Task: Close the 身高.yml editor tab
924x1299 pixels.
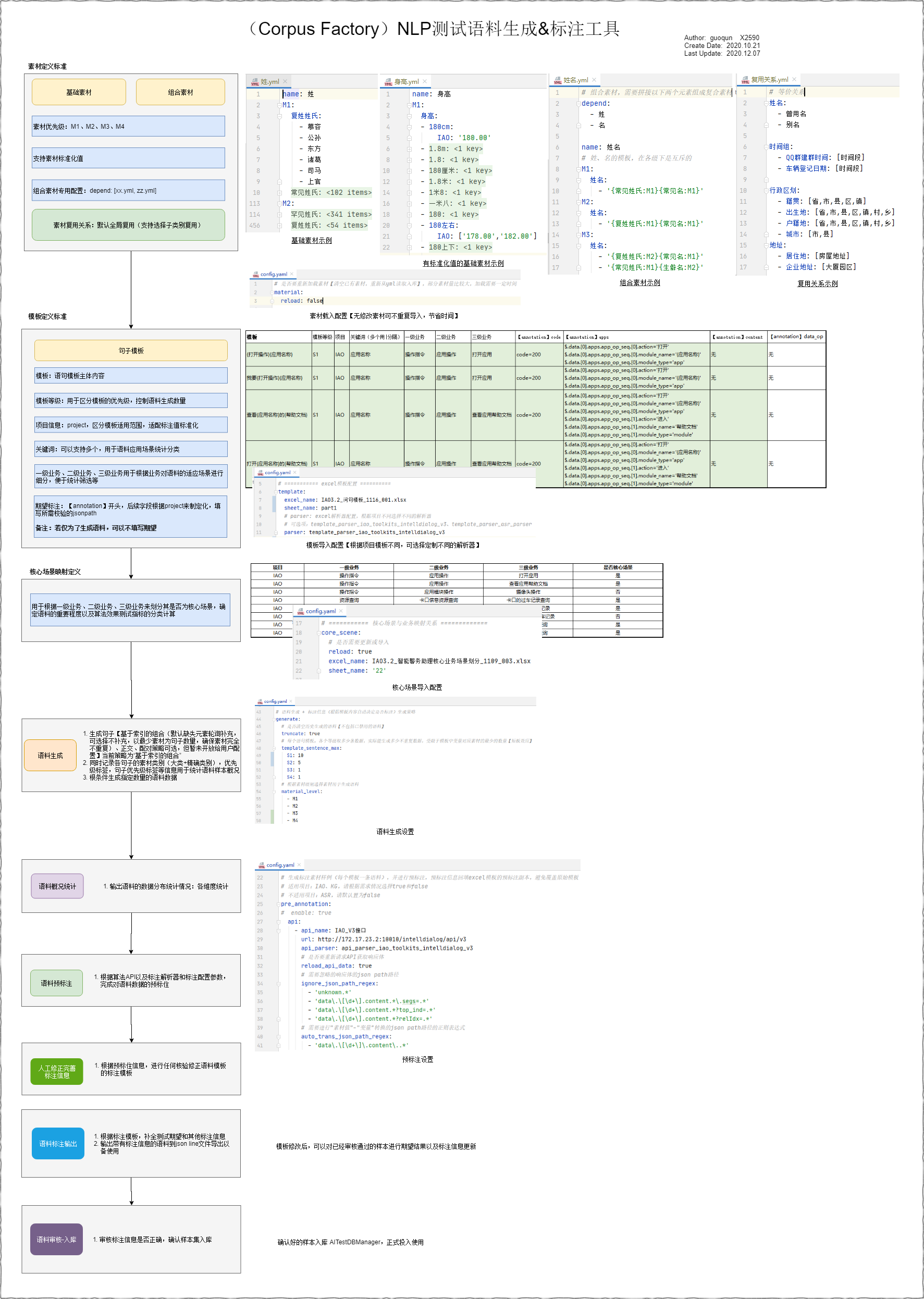Action: click(424, 82)
